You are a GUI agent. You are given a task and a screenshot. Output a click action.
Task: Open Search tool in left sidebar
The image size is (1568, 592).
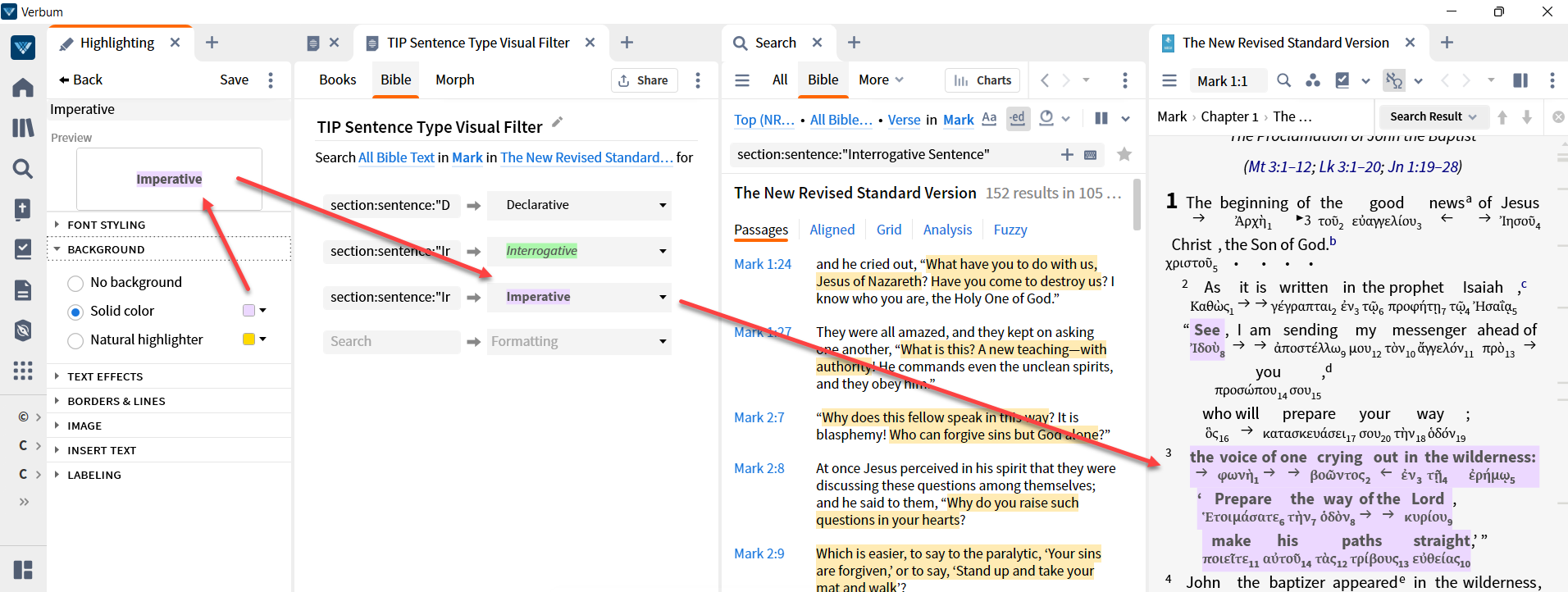(x=23, y=168)
